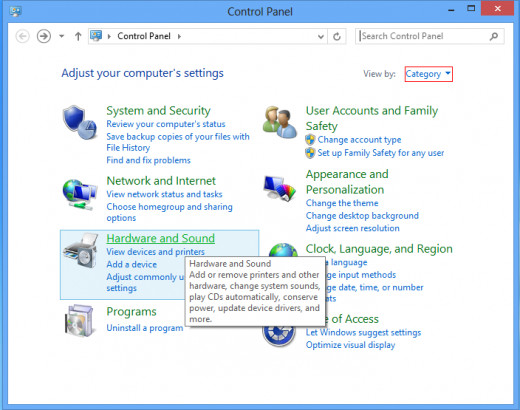Click the search magnifier icon
Viewport: 520px width, 410px height.
coord(494,36)
